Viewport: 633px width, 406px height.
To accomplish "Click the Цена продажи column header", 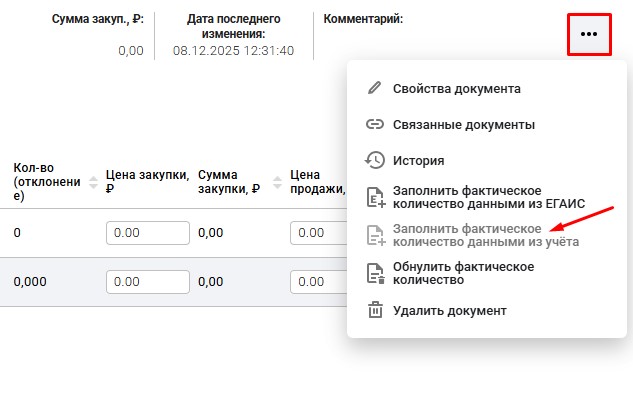I will coord(318,182).
